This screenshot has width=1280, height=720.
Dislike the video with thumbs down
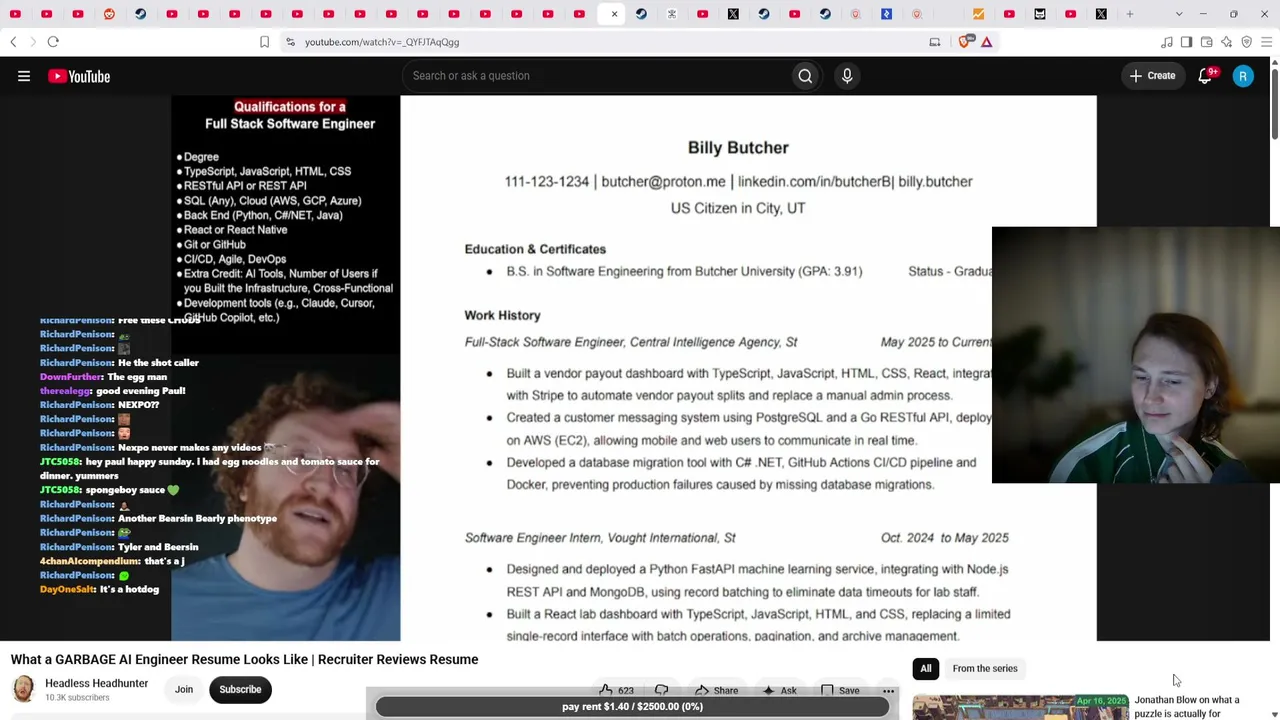click(x=661, y=690)
